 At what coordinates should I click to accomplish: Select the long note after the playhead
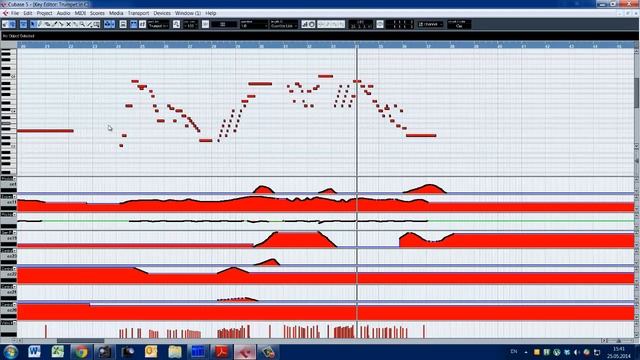tap(421, 136)
